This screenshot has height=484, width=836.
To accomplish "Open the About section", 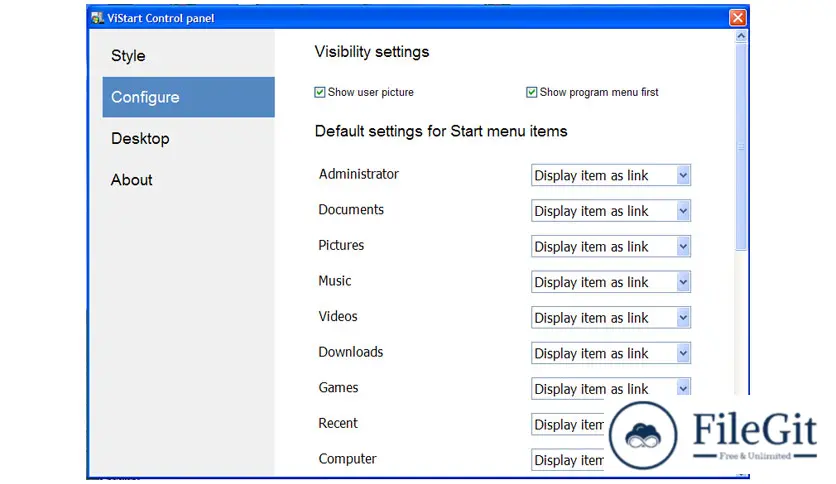I will (132, 180).
